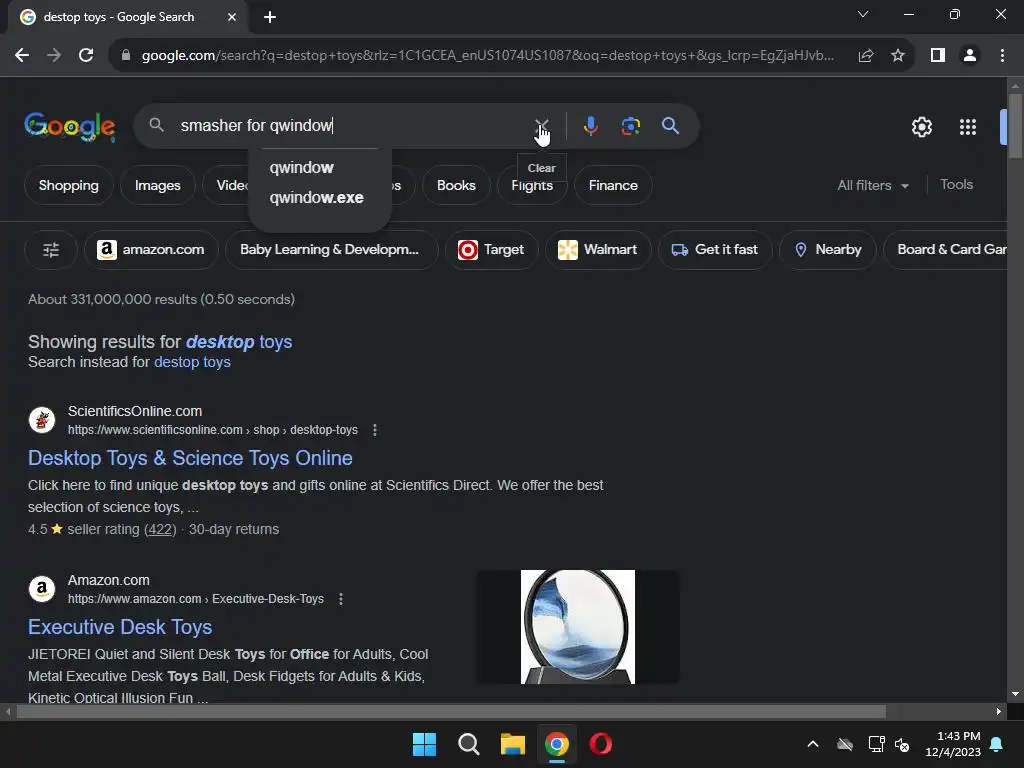The height and width of the screenshot is (768, 1024).
Task: Open search Tools
Action: (x=956, y=185)
